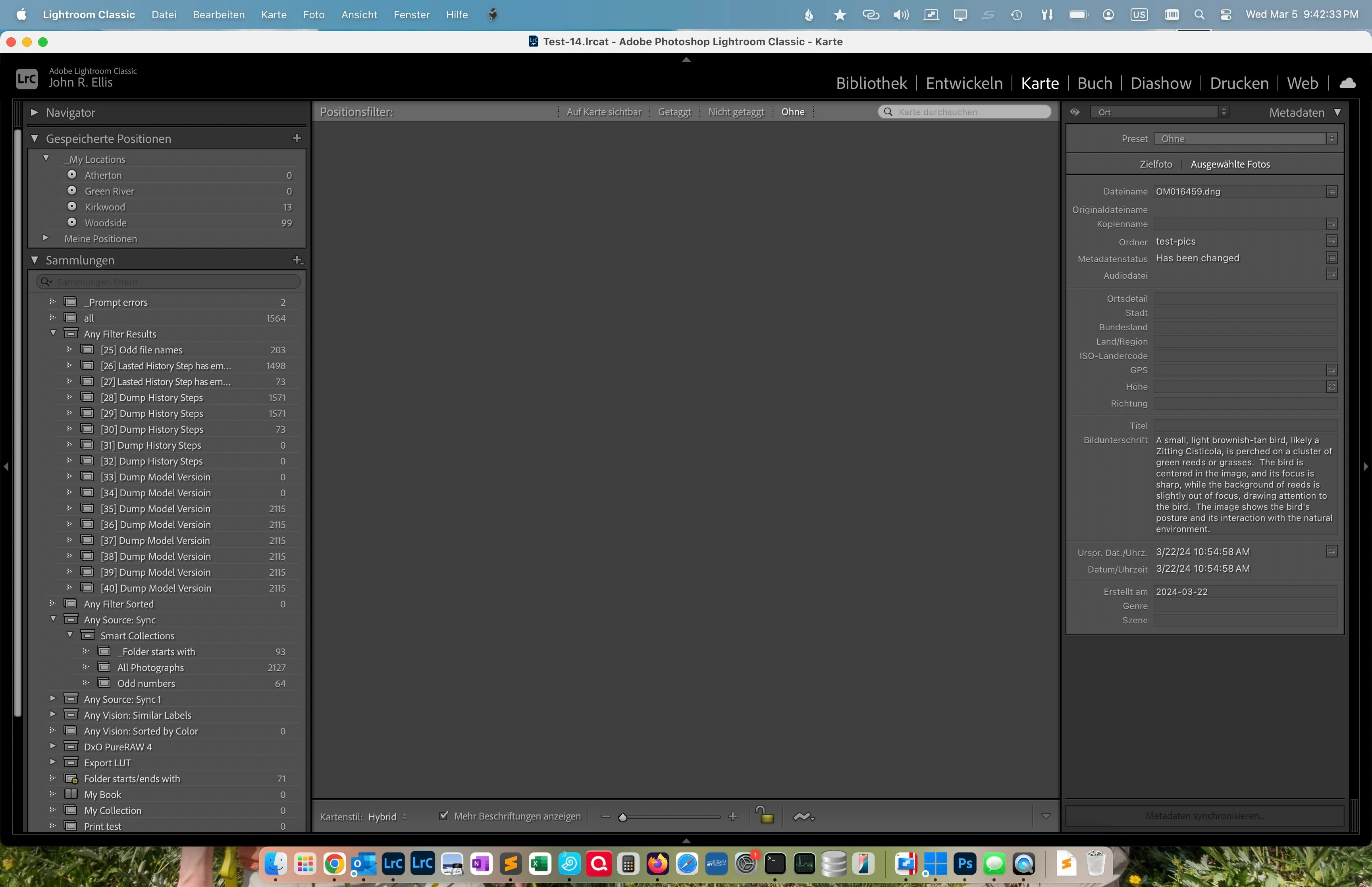
Task: Click the lock markers padlock icon
Action: [x=765, y=816]
